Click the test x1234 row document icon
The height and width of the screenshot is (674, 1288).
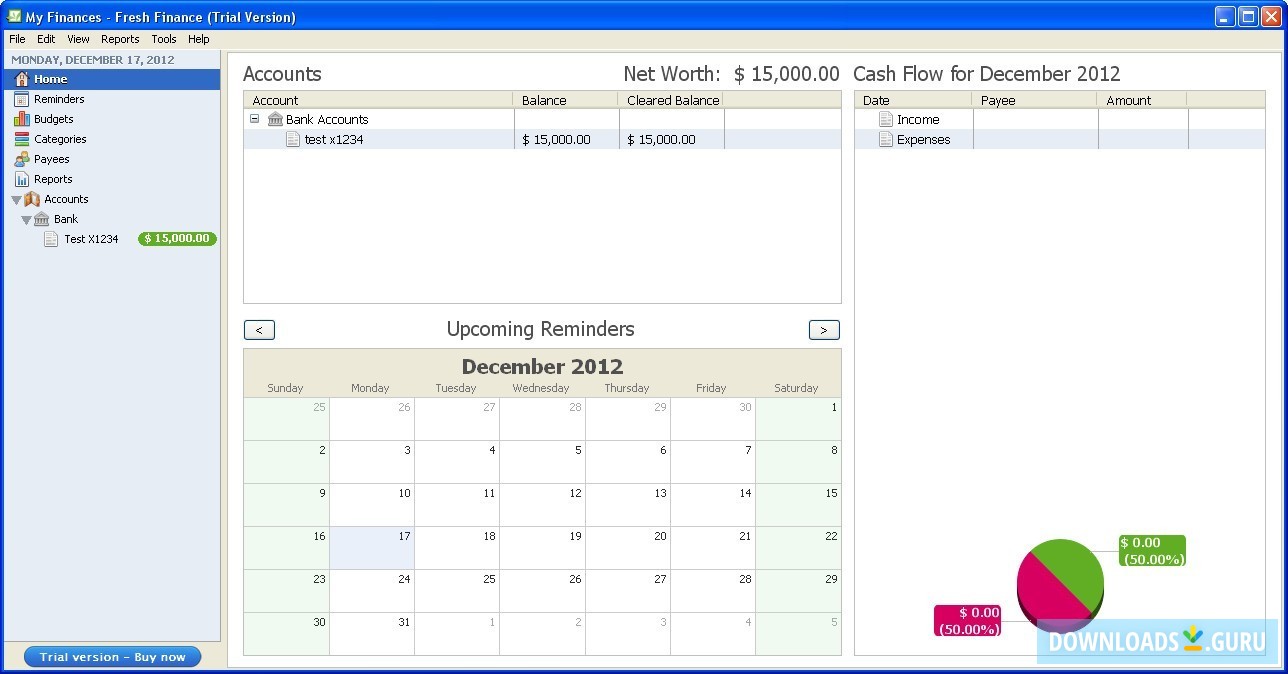pyautogui.click(x=293, y=140)
